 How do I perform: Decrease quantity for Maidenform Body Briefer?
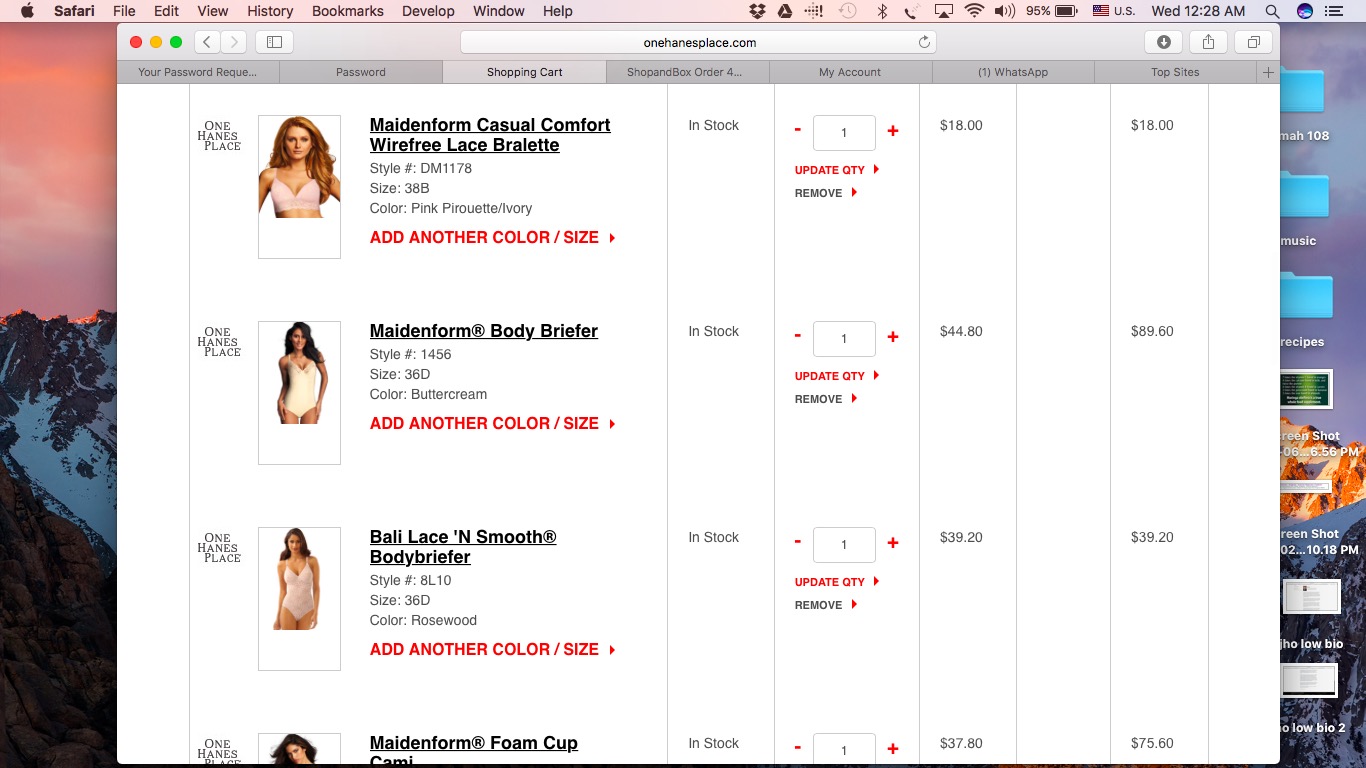(797, 337)
